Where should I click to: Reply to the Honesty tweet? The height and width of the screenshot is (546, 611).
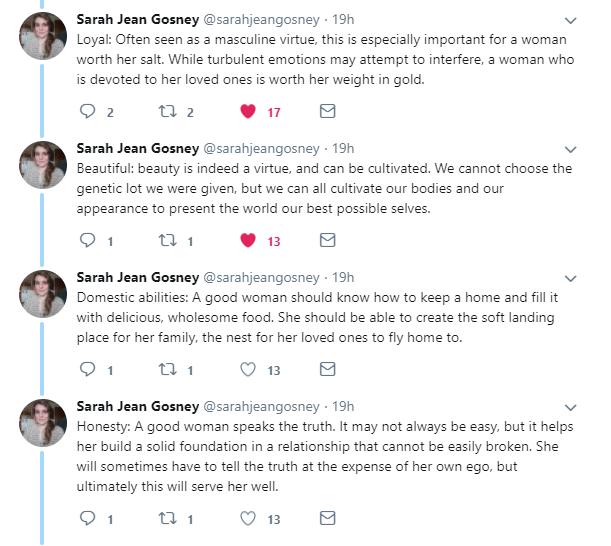[x=87, y=518]
